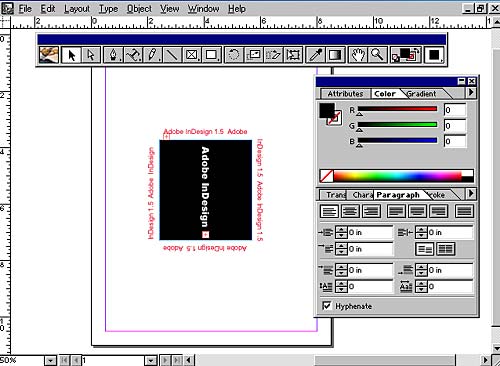The width and height of the screenshot is (500, 366).
Task: Choose the Line tool
Action: pyautogui.click(x=172, y=55)
